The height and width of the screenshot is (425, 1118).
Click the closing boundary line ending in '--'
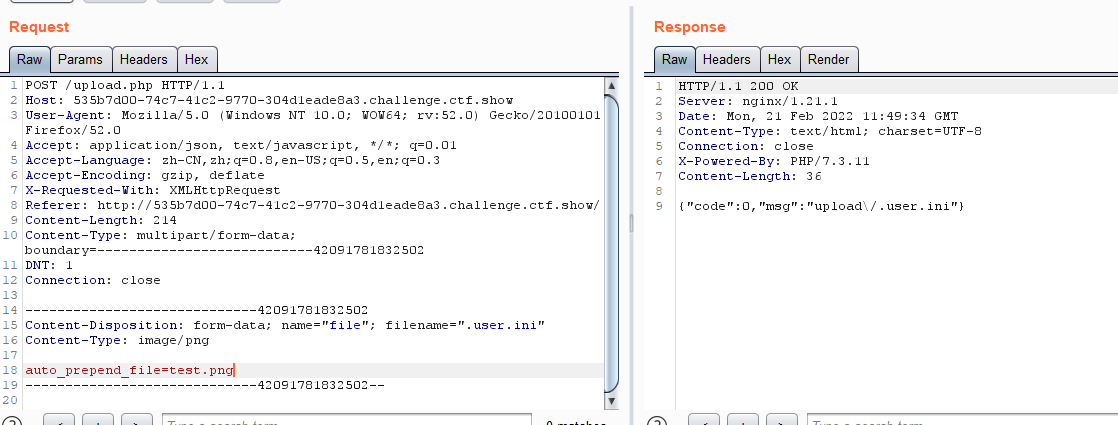[x=205, y=385]
